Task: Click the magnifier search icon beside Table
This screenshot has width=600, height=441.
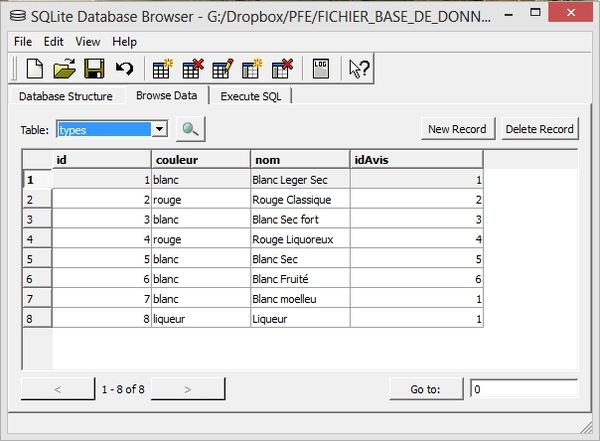Action: tap(189, 129)
